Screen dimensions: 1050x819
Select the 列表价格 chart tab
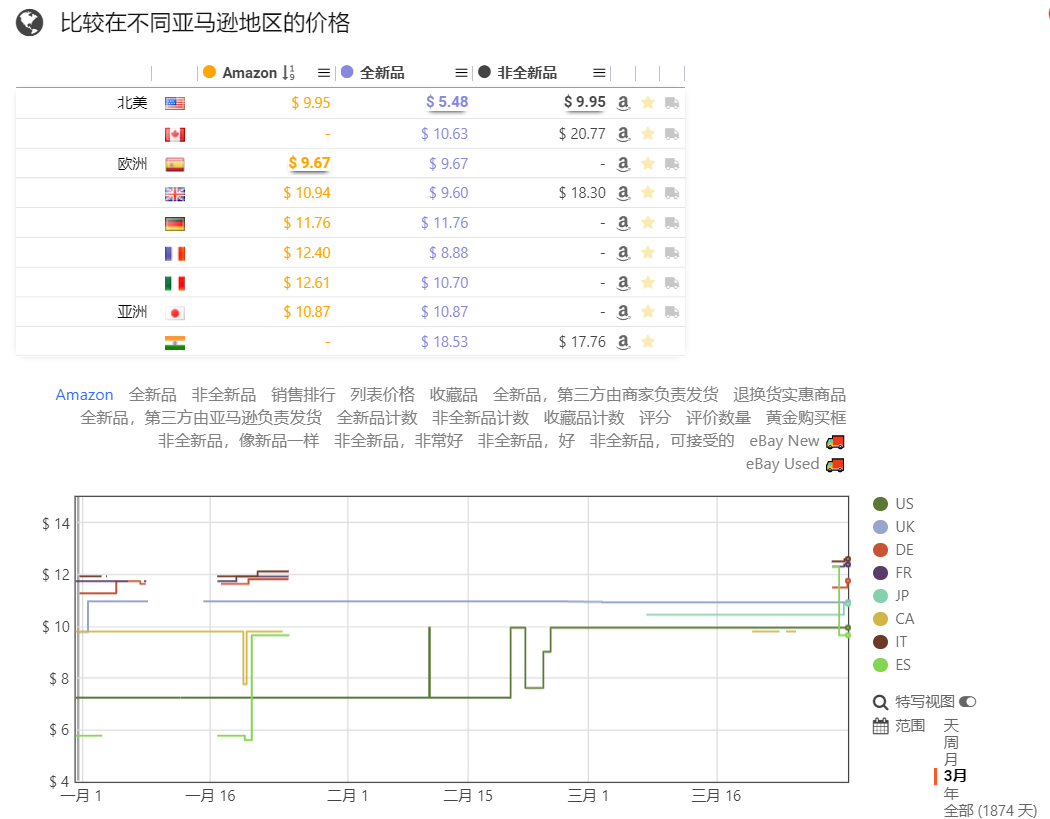pyautogui.click(x=382, y=394)
